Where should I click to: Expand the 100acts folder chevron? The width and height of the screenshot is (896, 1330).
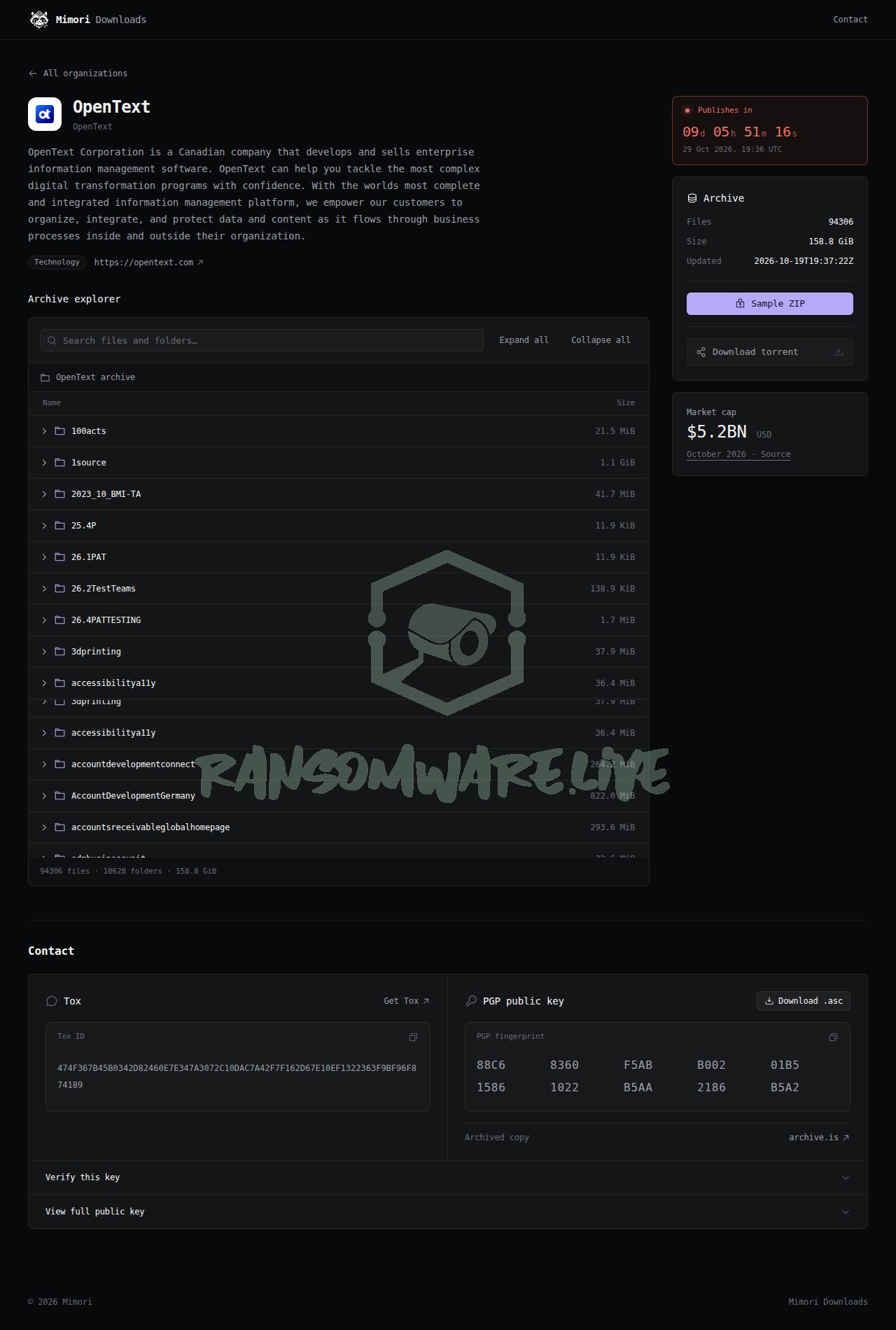[44, 431]
